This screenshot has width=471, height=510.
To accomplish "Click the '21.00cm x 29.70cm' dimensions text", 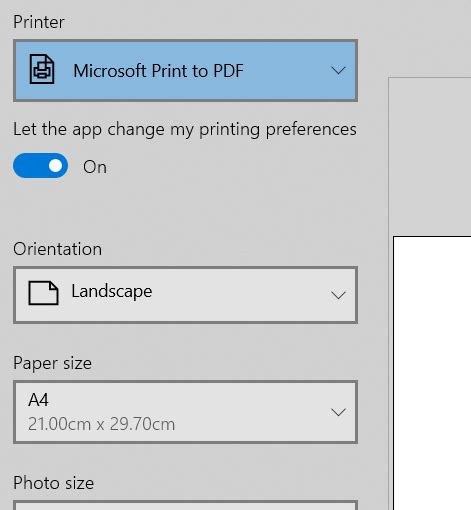I will point(102,424).
